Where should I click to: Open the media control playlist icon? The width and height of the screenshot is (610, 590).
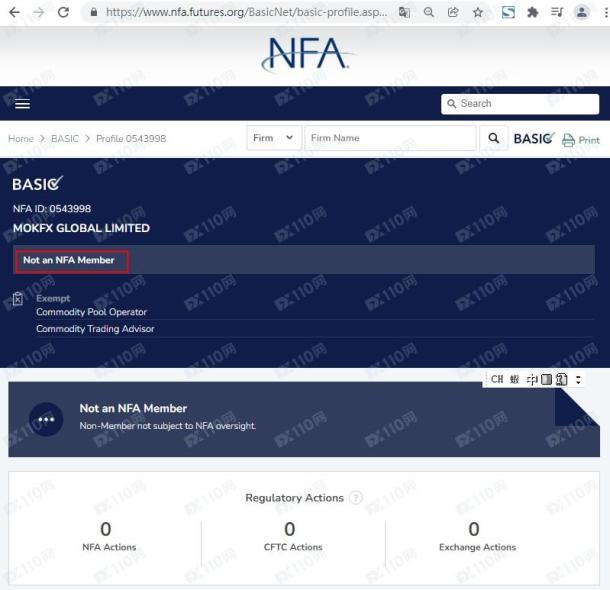coord(557,12)
